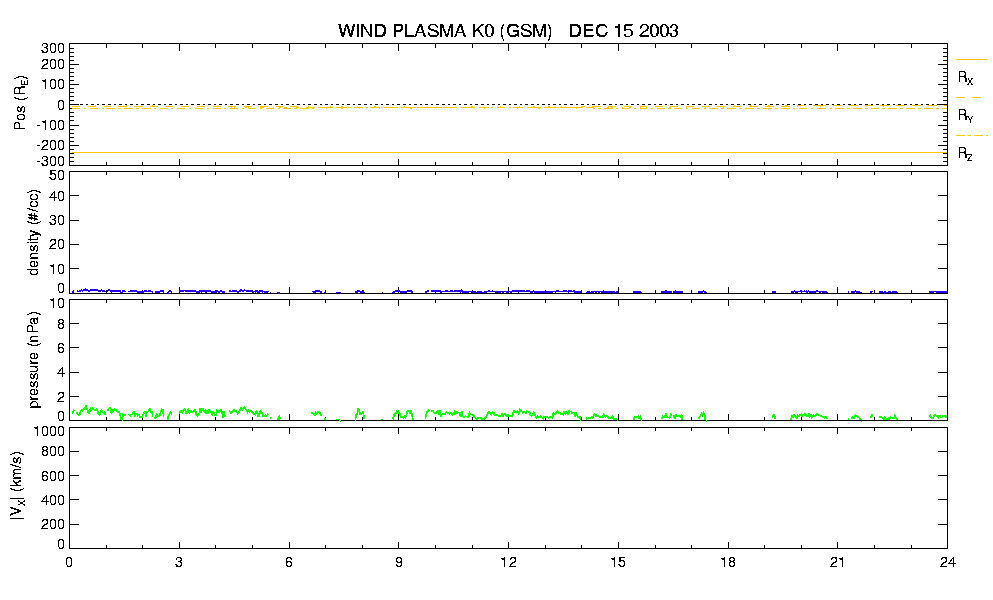The width and height of the screenshot is (993, 600).
Task: Click the blue density trace near hour 12
Action: (509, 291)
